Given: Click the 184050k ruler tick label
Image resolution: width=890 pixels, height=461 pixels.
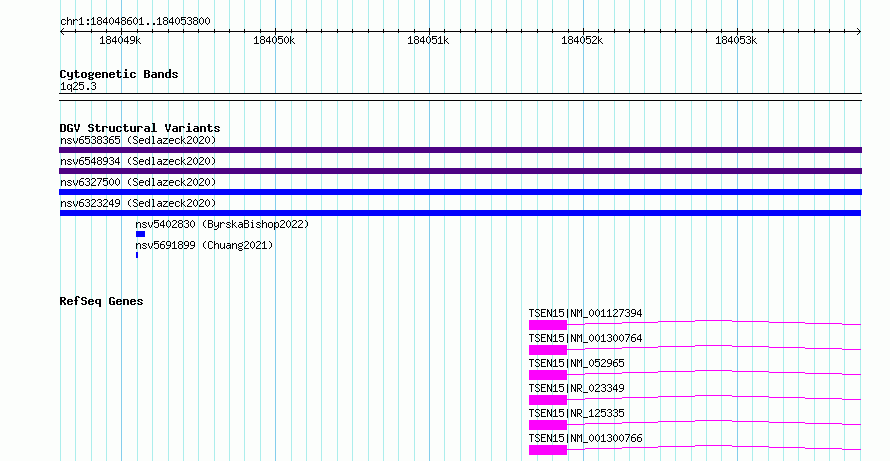Looking at the screenshot, I should point(274,40).
